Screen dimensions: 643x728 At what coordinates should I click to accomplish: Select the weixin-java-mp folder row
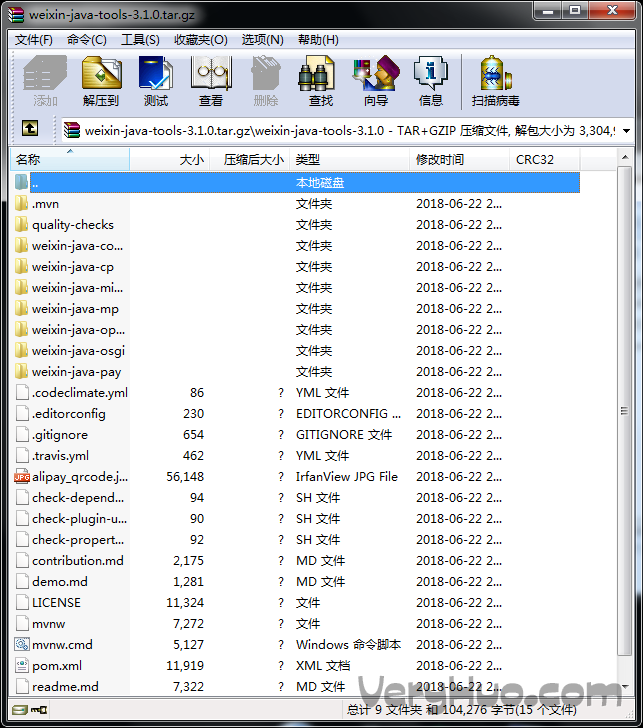297,309
